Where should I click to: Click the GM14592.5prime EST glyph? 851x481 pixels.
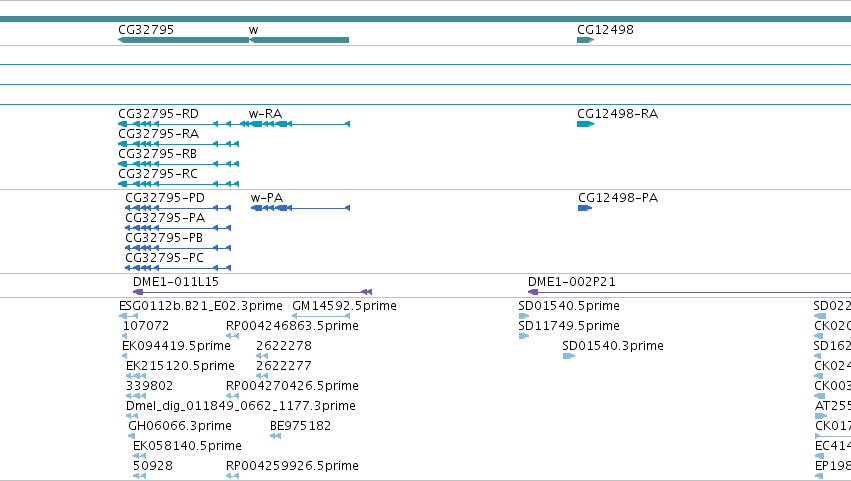tap(321, 316)
